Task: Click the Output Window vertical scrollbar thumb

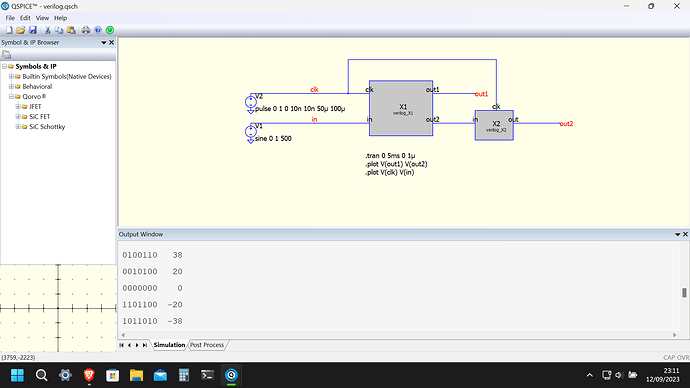Action: pyautogui.click(x=684, y=293)
